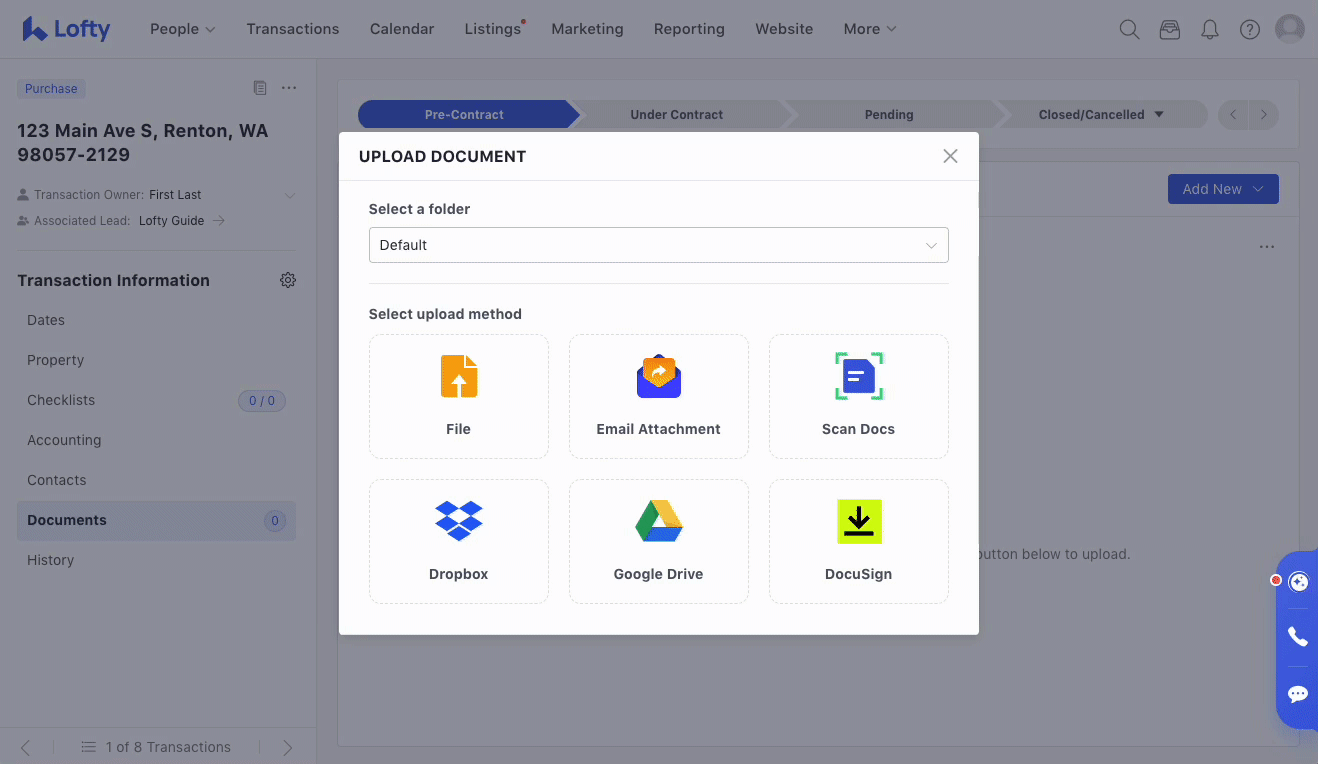Open the Calendar menu
Screen dimensions: 1318x764
click(x=402, y=29)
